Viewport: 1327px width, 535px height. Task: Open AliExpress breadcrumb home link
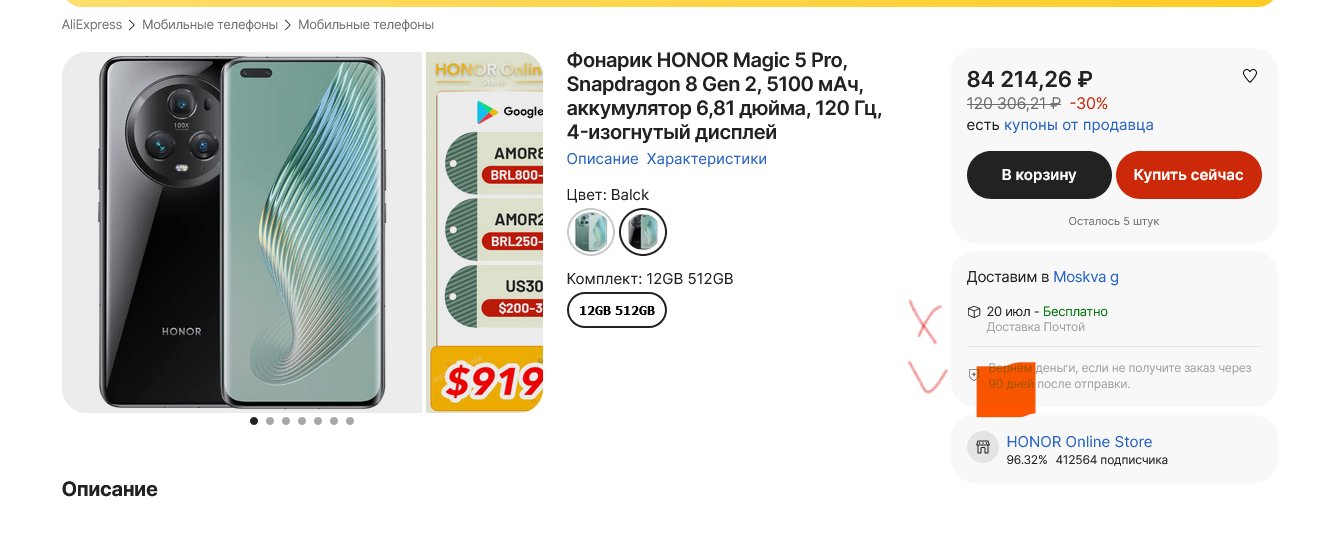pos(92,24)
